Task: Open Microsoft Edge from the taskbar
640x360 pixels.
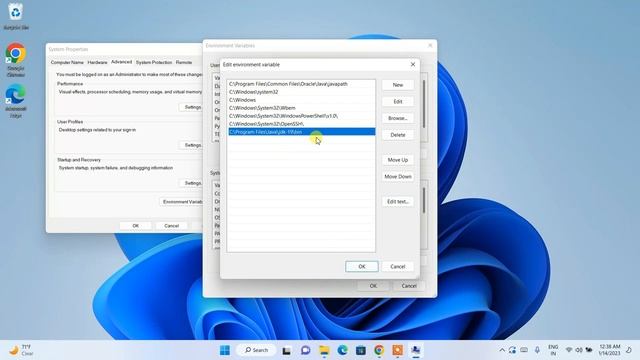Action: click(x=342, y=350)
